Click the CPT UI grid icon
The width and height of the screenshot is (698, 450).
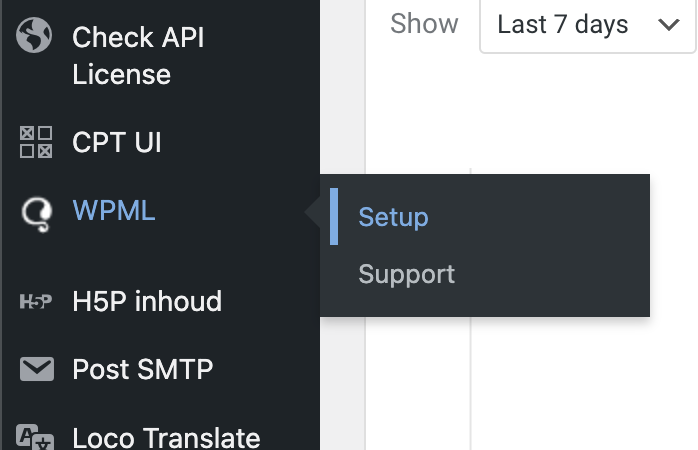pyautogui.click(x=36, y=142)
